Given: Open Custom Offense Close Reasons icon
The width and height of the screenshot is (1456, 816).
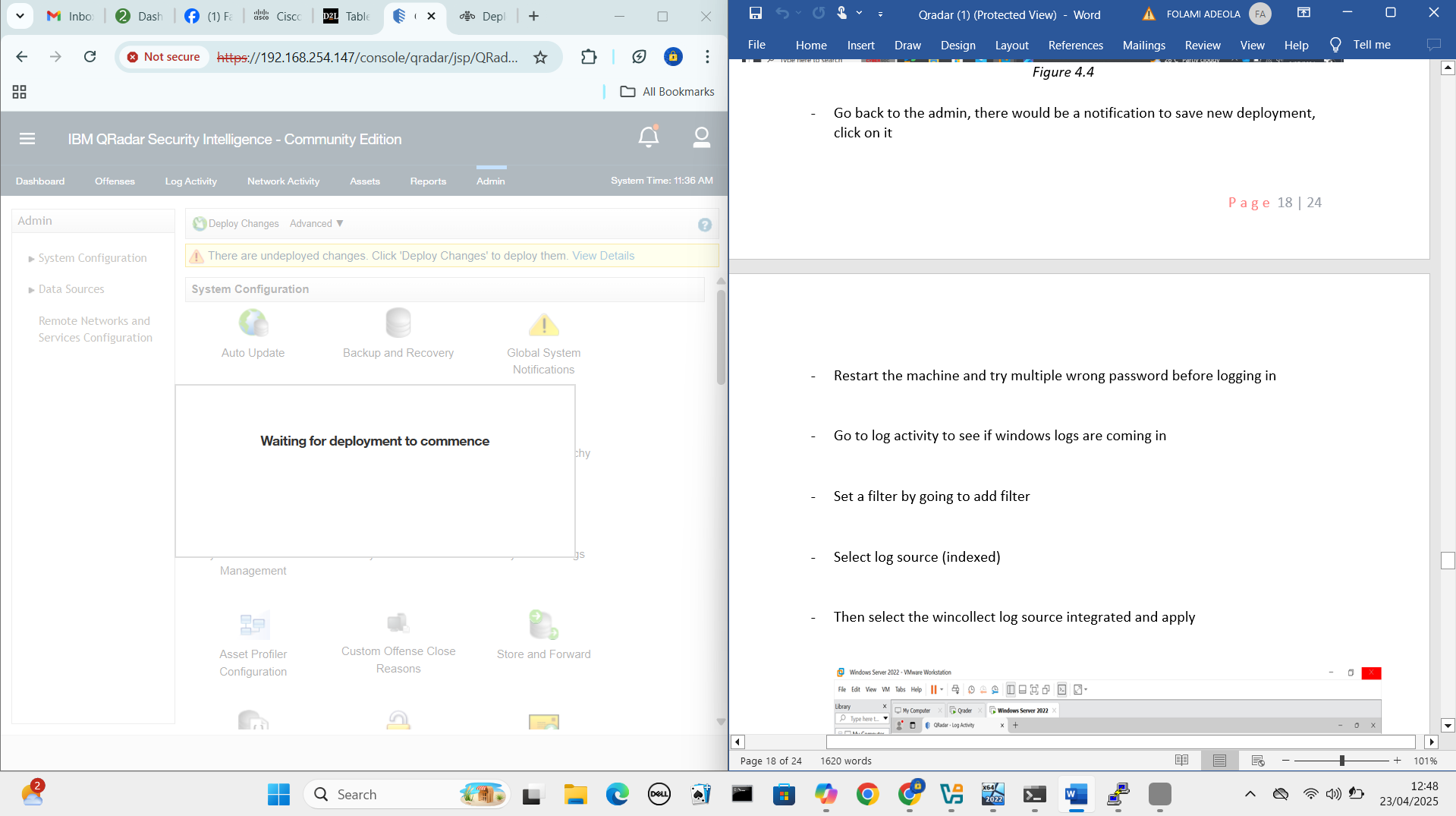Looking at the screenshot, I should click(x=398, y=623).
